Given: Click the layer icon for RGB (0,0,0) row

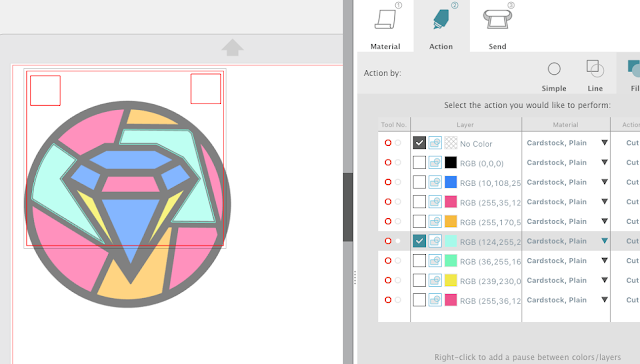Looking at the screenshot, I should 435,162.
